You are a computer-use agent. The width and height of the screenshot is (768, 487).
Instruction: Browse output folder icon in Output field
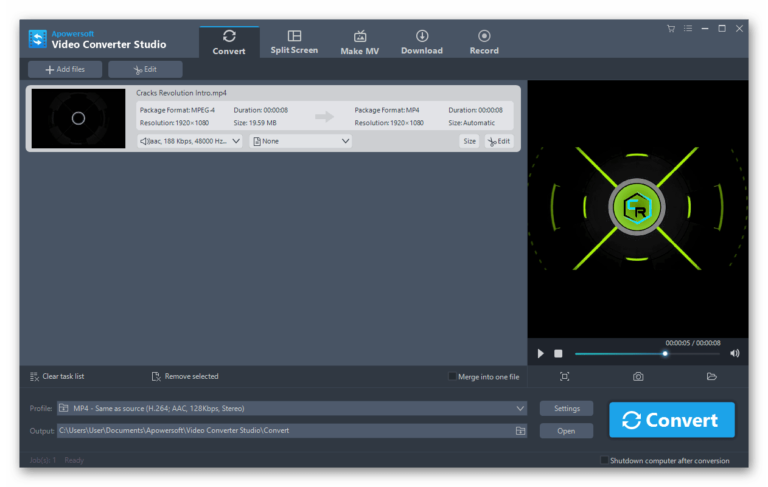pyautogui.click(x=520, y=431)
